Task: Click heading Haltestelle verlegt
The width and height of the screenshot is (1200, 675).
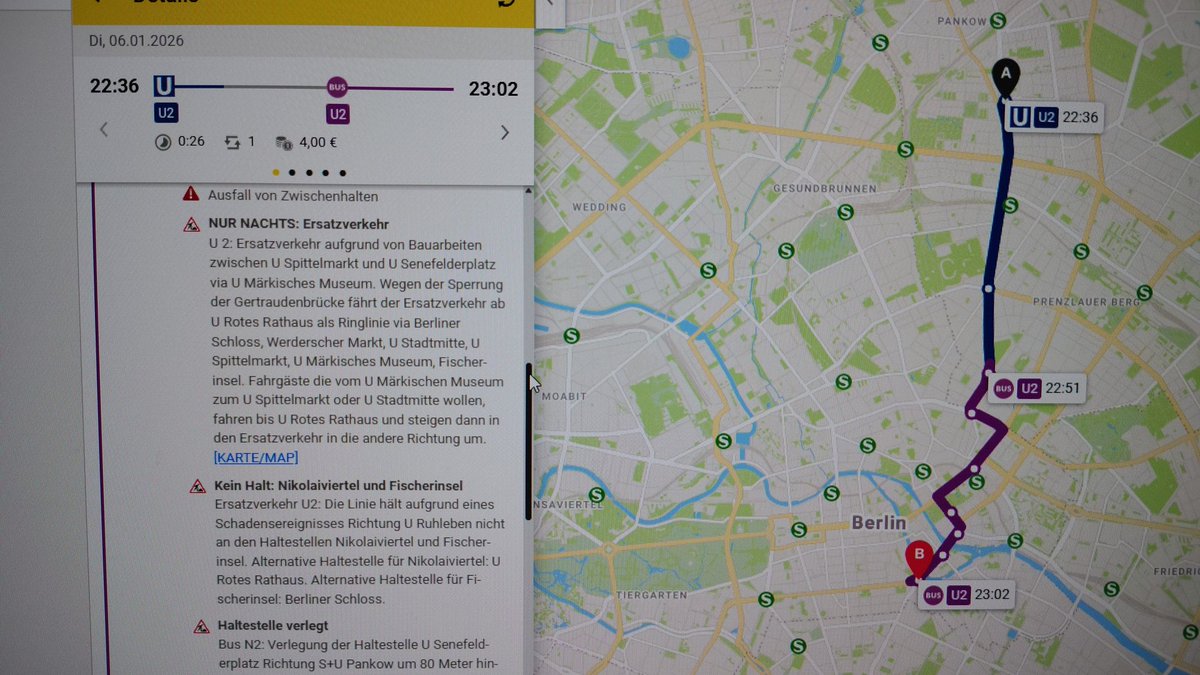Action: pos(275,626)
